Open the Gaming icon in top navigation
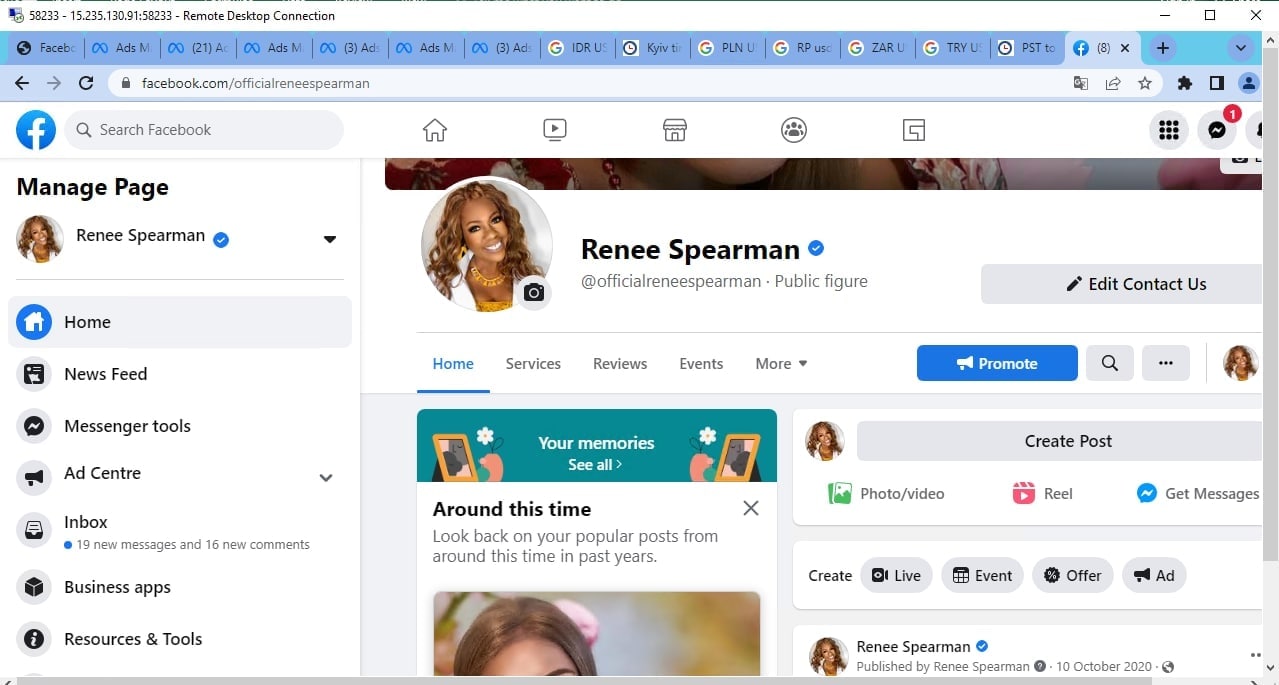 (x=913, y=130)
